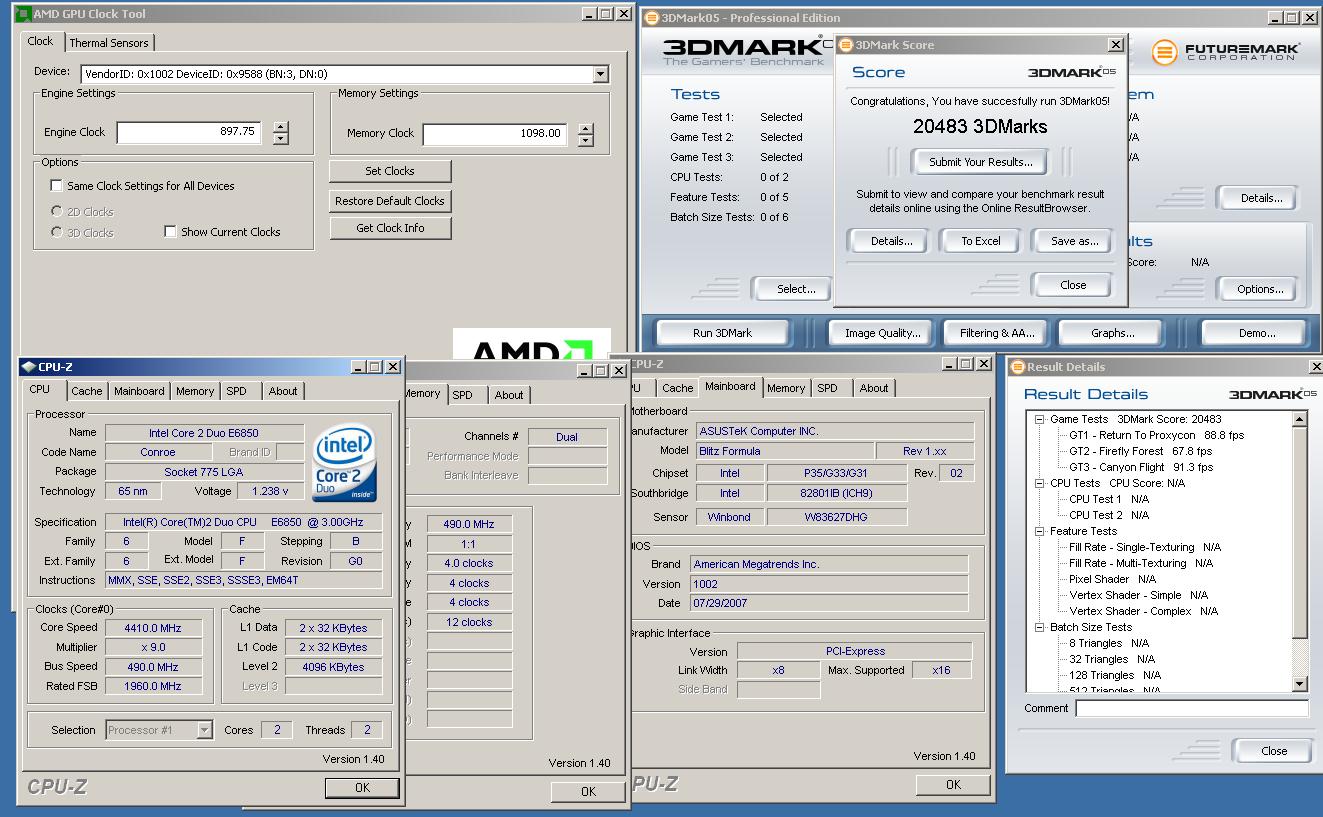The image size is (1323, 817).
Task: Select GT3 - Canyon Flight result
Action: pos(1141,467)
